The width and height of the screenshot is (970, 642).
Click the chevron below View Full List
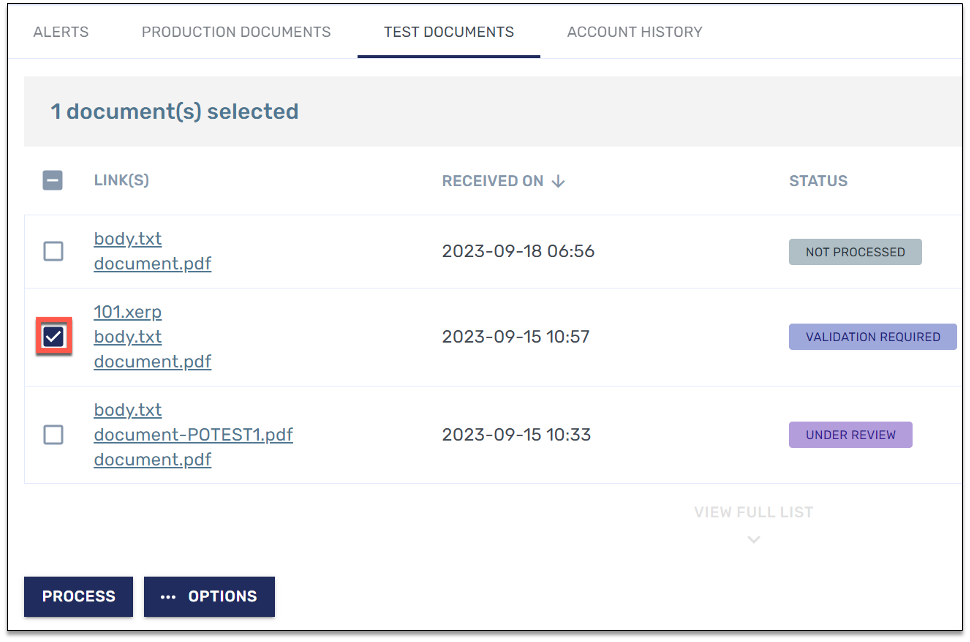pyautogui.click(x=753, y=539)
